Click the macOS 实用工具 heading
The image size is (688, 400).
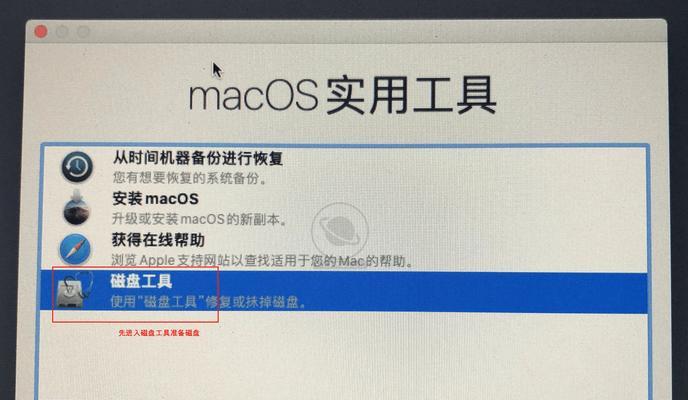click(342, 95)
